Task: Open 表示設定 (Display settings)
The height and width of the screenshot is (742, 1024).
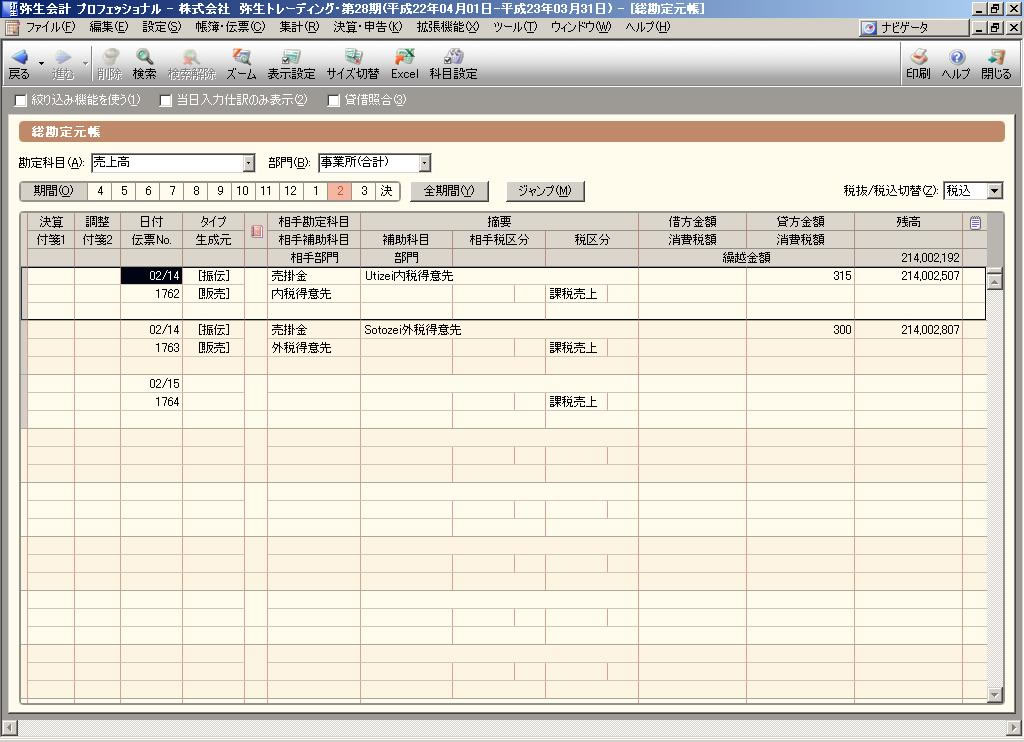Action: [291, 64]
